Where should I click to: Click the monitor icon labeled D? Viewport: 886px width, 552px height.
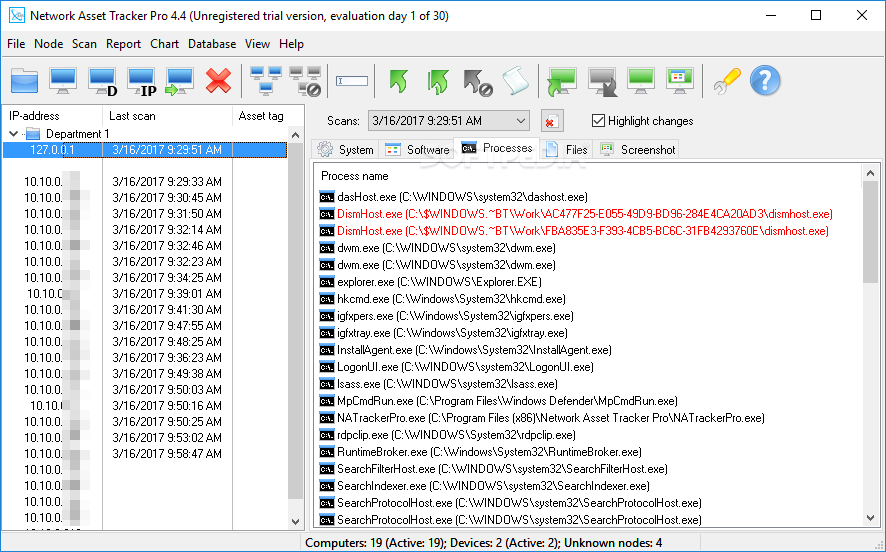point(102,81)
